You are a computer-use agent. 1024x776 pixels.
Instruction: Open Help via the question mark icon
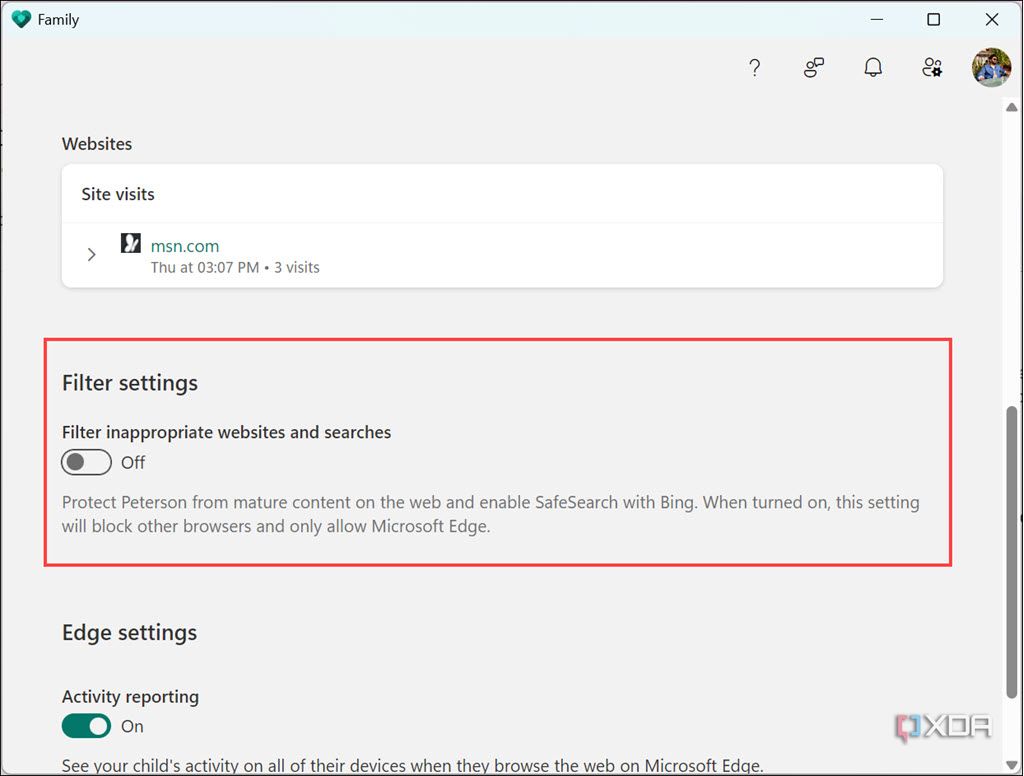[754, 67]
